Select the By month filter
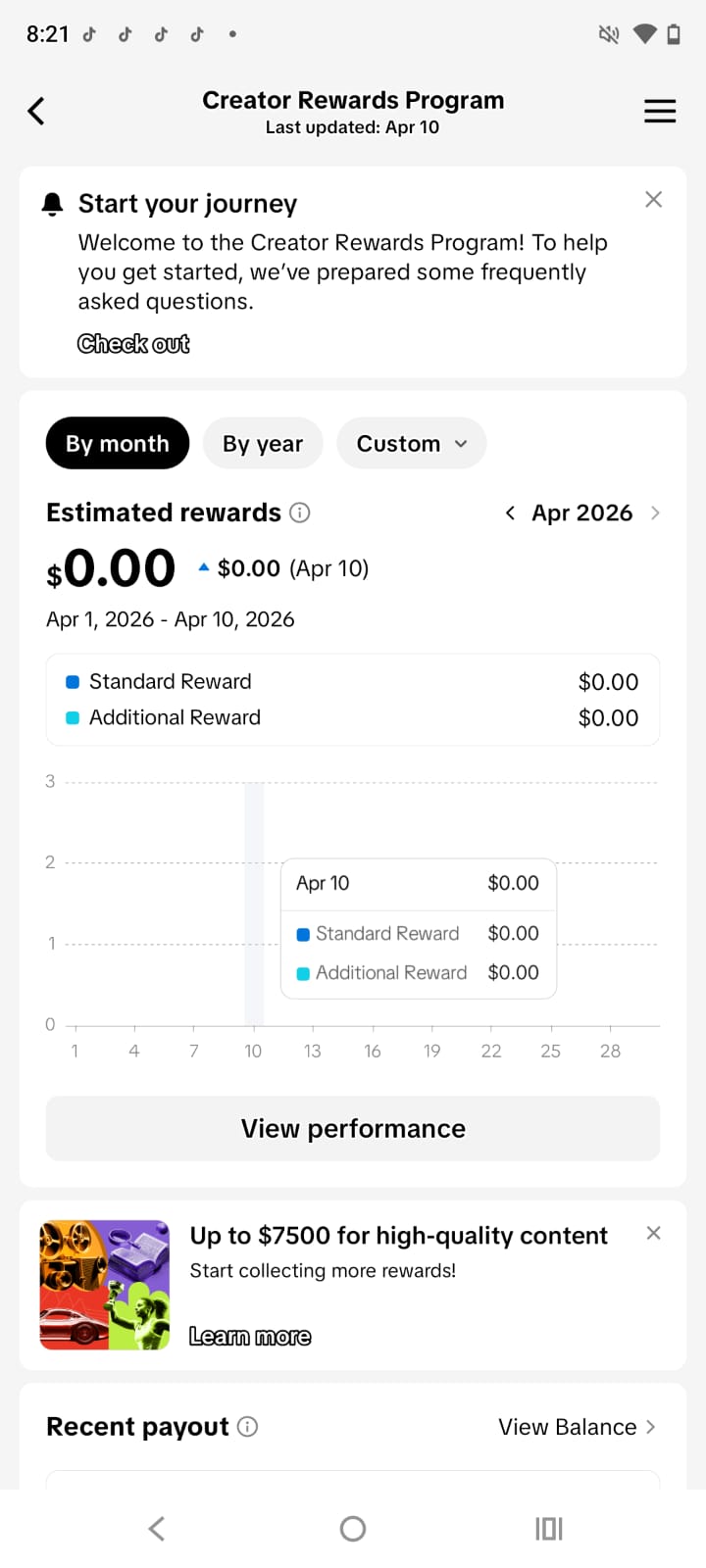This screenshot has width=706, height=1568. click(x=118, y=444)
